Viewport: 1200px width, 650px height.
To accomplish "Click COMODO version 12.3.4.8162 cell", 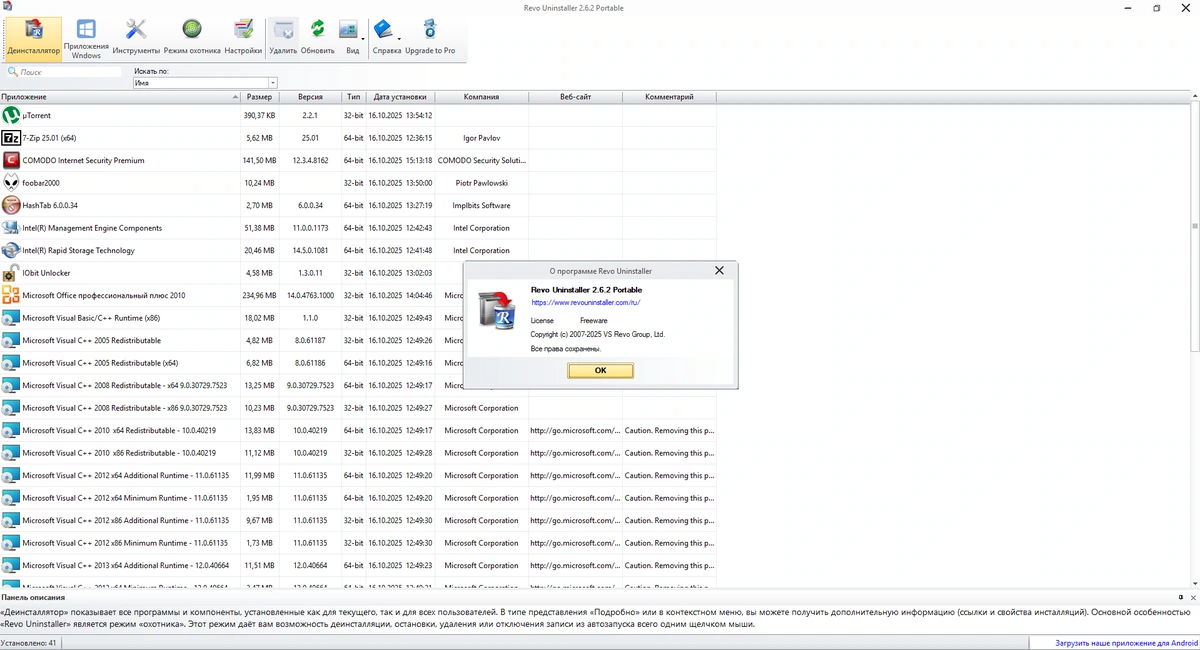I will pyautogui.click(x=310, y=160).
